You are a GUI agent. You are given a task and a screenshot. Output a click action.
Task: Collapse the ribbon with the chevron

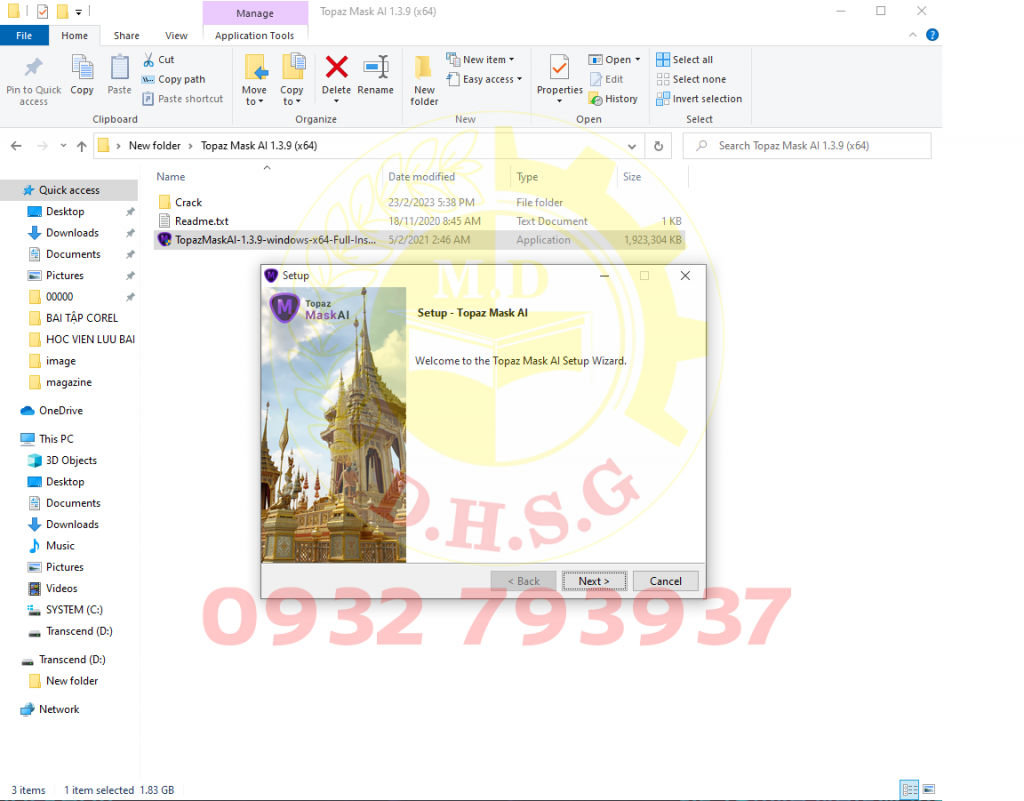coord(912,35)
